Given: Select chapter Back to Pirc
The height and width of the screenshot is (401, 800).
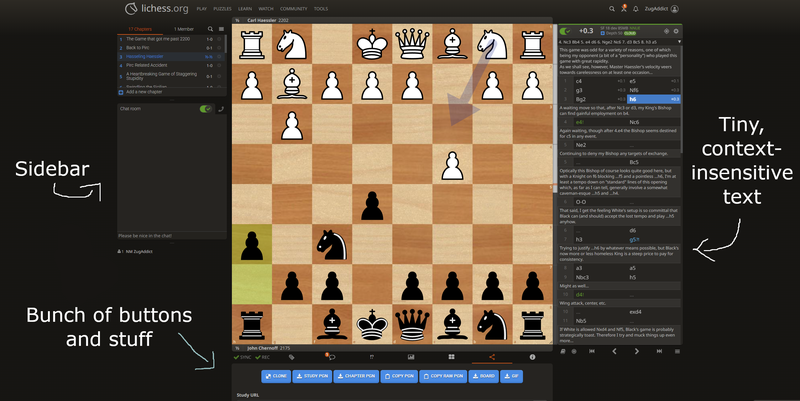Looking at the screenshot, I should [170, 47].
